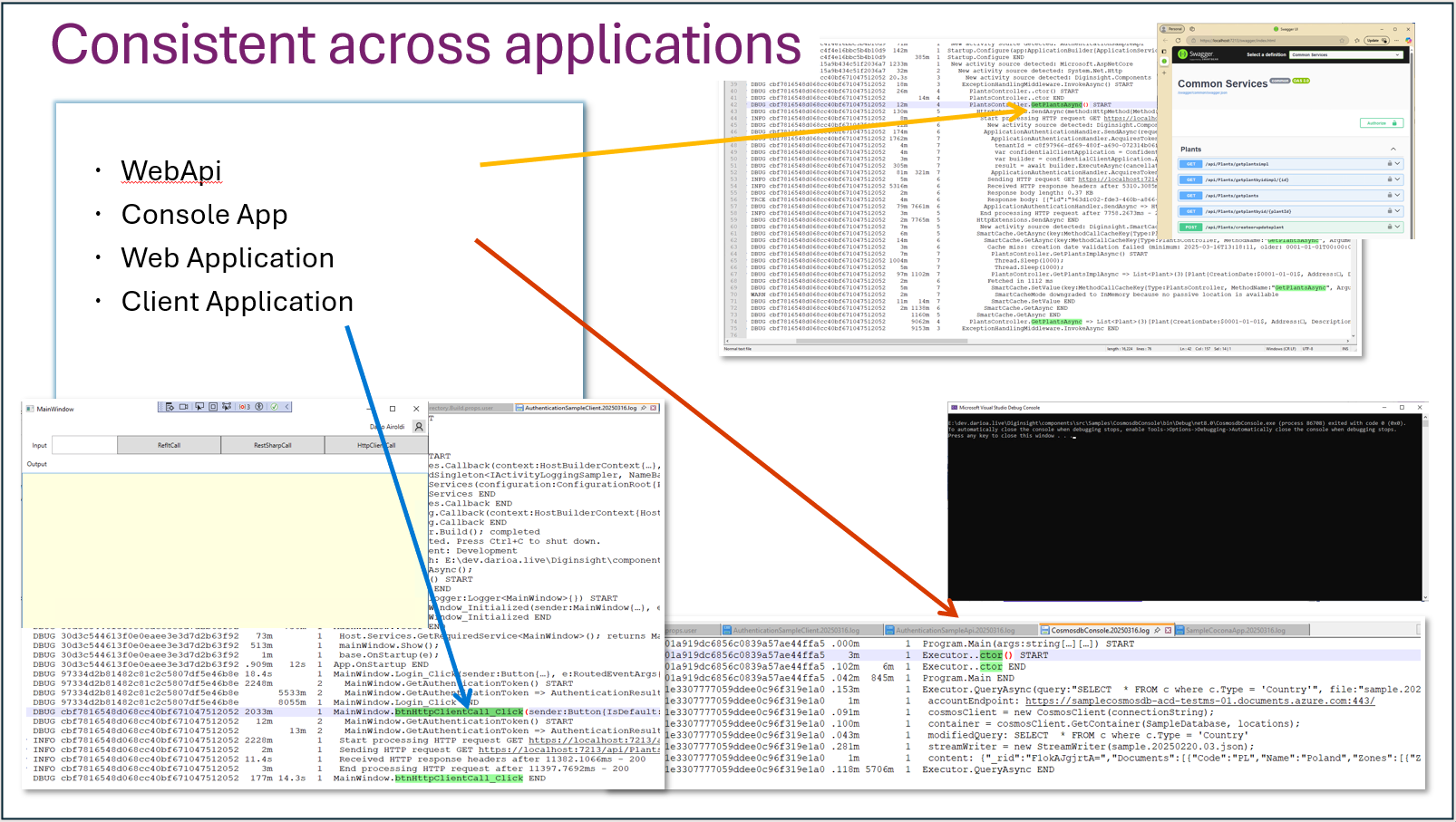Screen dimensions: 1456x822
Task: Expand GET /api/Plants/getplantbyidimpl/{id} endpoint chevron
Action: tap(1397, 179)
